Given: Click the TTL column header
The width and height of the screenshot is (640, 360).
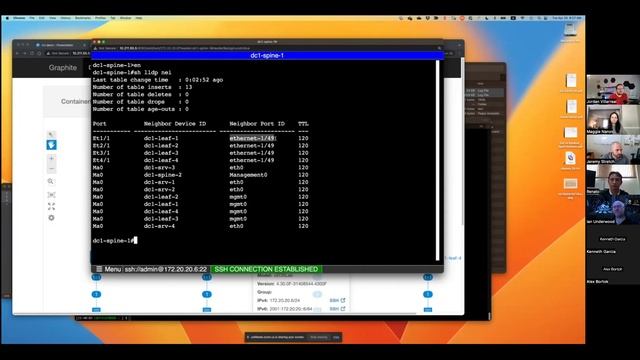Looking at the screenshot, I should coord(303,124).
